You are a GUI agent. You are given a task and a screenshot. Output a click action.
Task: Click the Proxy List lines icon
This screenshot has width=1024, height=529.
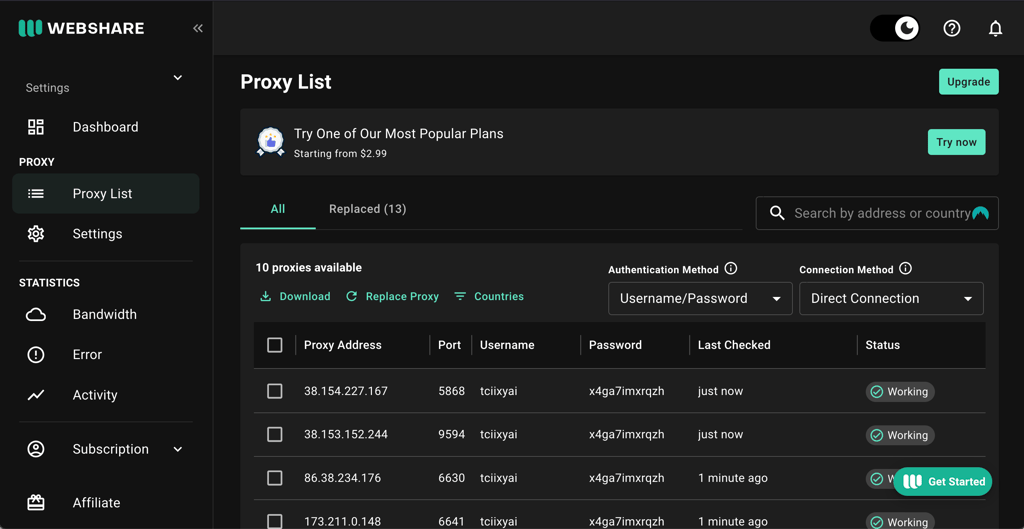tap(36, 193)
